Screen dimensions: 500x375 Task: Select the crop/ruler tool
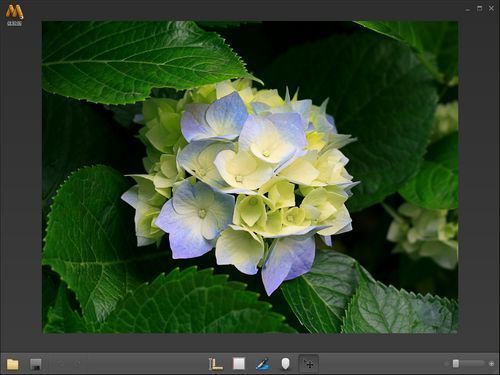215,364
